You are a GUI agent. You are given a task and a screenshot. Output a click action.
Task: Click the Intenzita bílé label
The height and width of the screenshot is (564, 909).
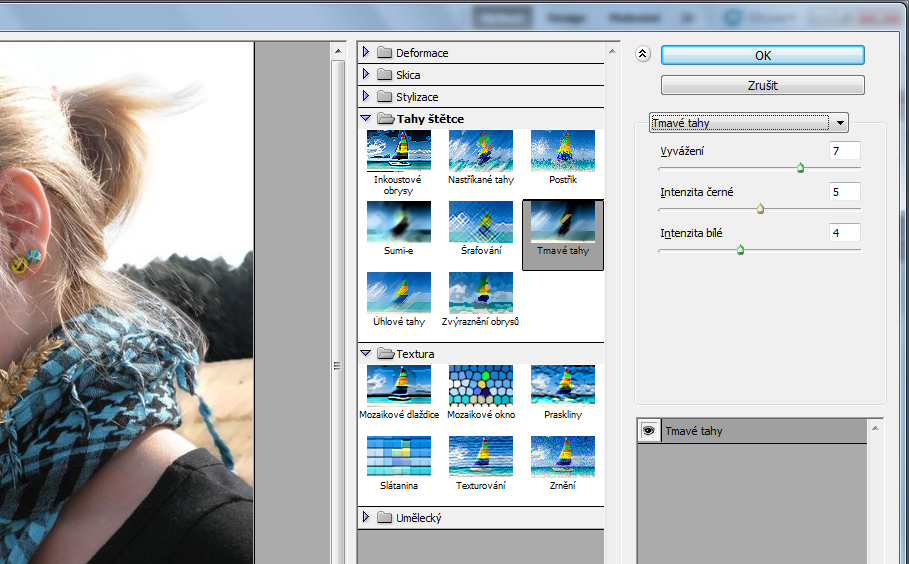(691, 233)
